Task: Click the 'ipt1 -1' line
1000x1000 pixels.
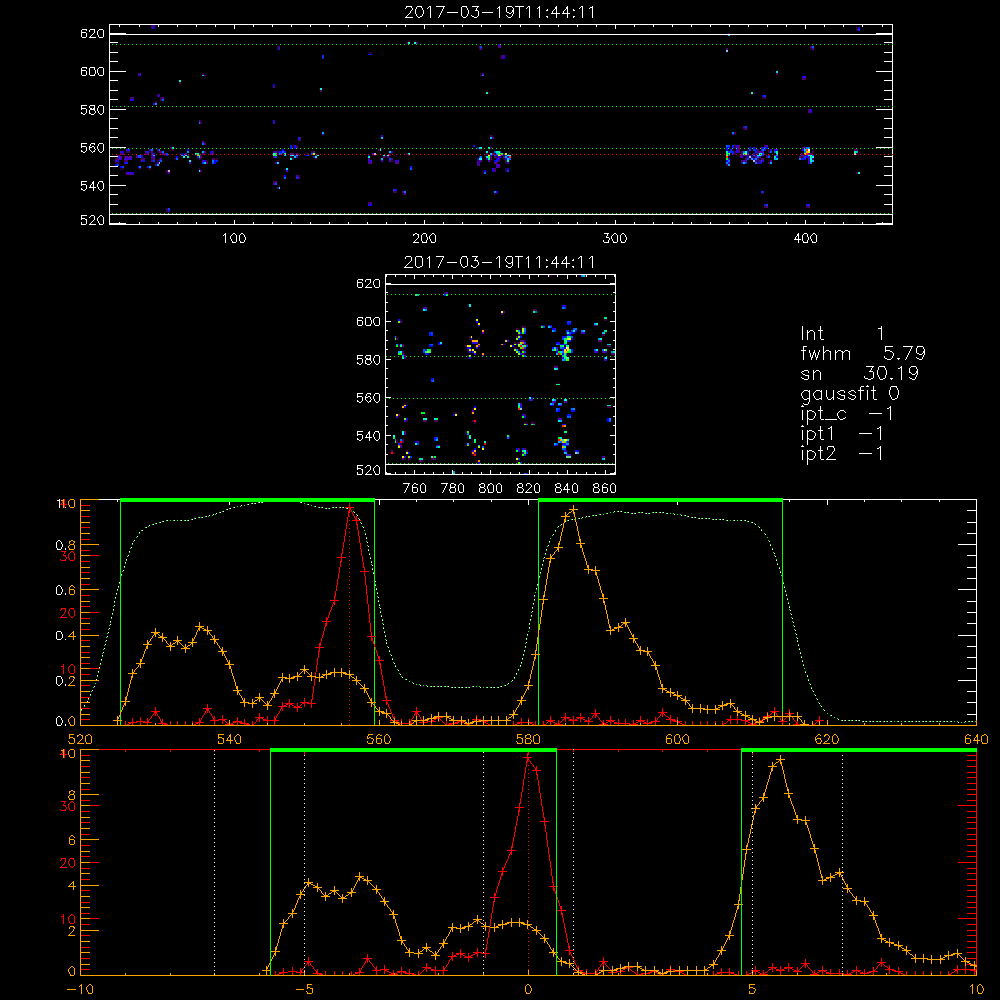Action: coord(842,434)
